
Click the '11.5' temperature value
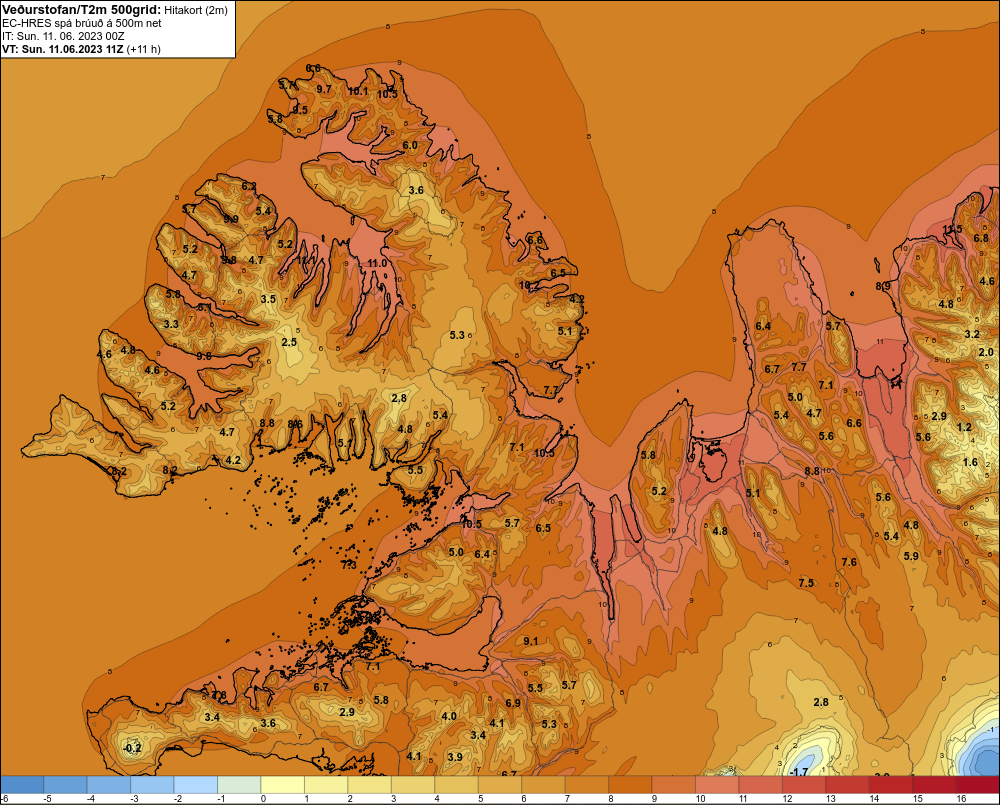tap(952, 229)
